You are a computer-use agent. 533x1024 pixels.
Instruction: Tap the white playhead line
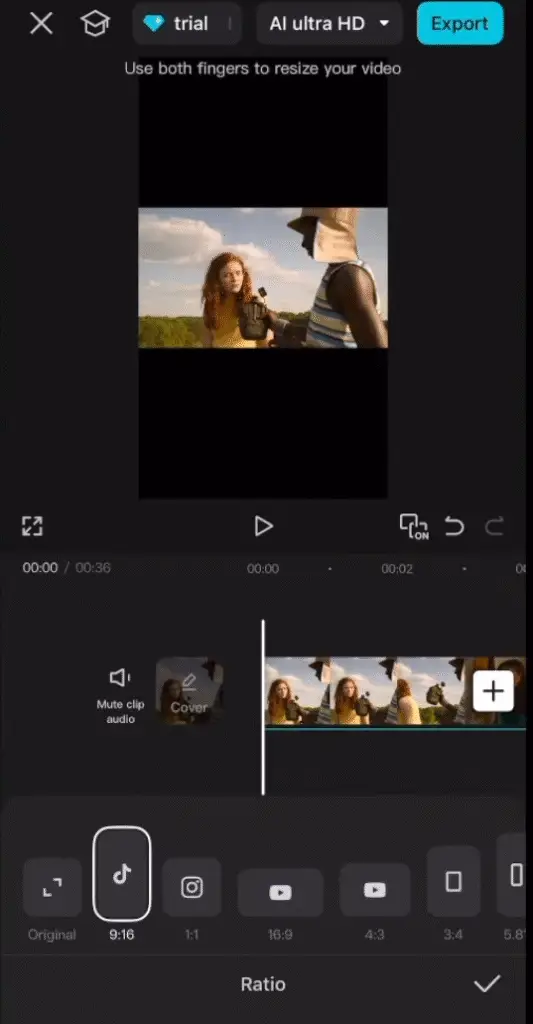tap(263, 708)
